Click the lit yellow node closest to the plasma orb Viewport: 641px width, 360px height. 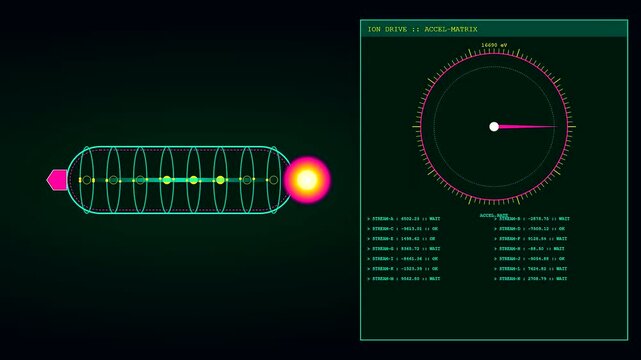[220, 180]
